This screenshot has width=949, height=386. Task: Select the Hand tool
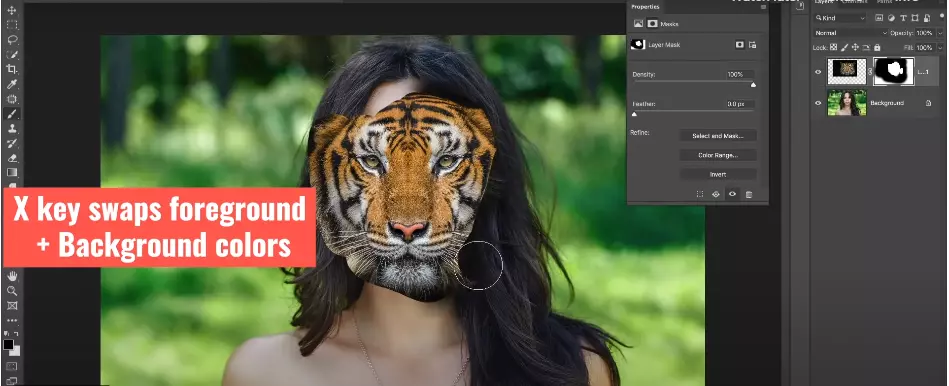click(11, 276)
